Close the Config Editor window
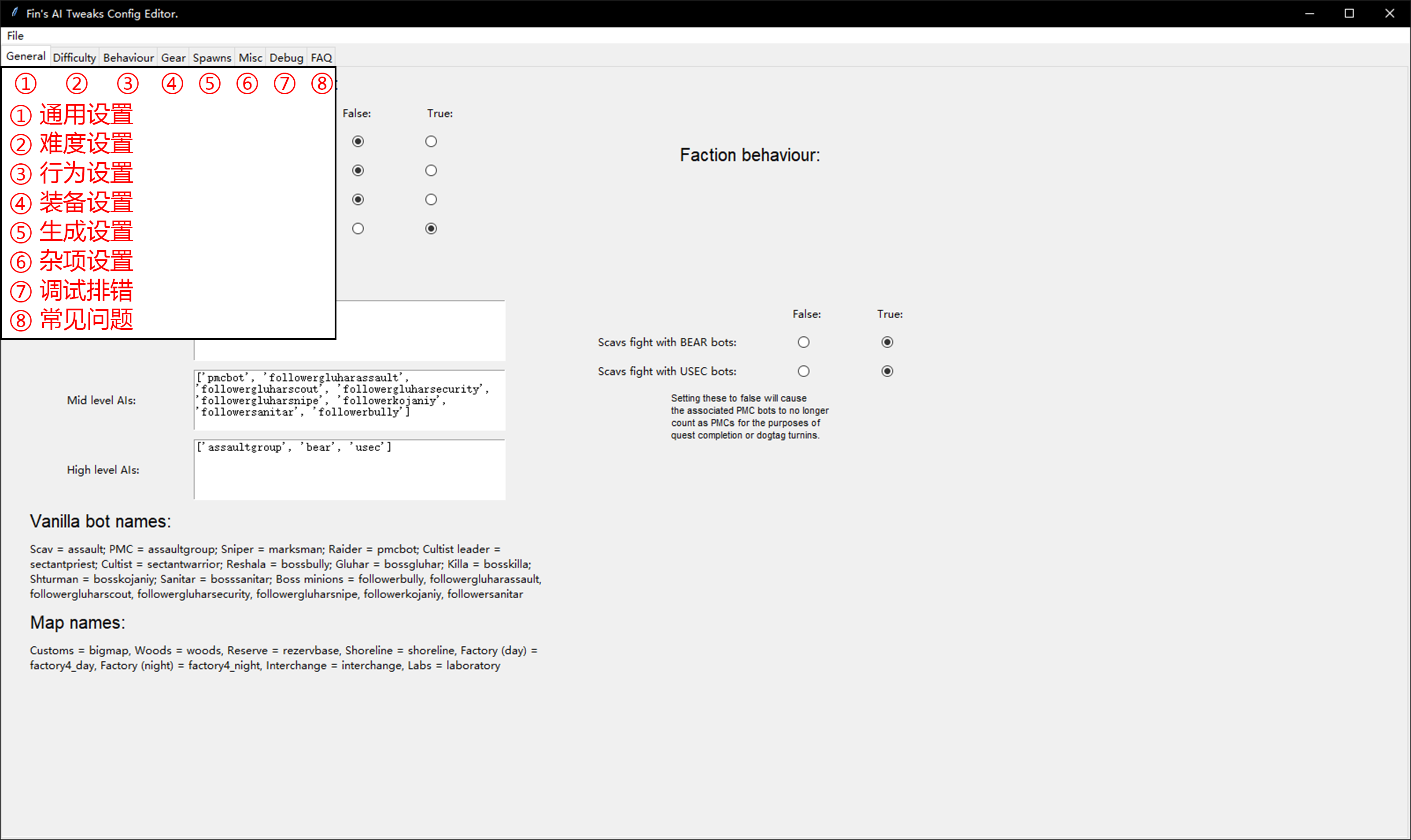 (x=1389, y=14)
